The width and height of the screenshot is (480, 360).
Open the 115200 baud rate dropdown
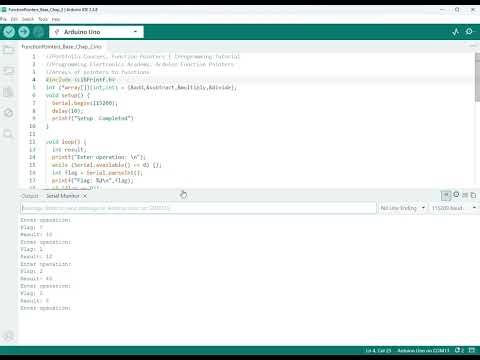(x=453, y=208)
